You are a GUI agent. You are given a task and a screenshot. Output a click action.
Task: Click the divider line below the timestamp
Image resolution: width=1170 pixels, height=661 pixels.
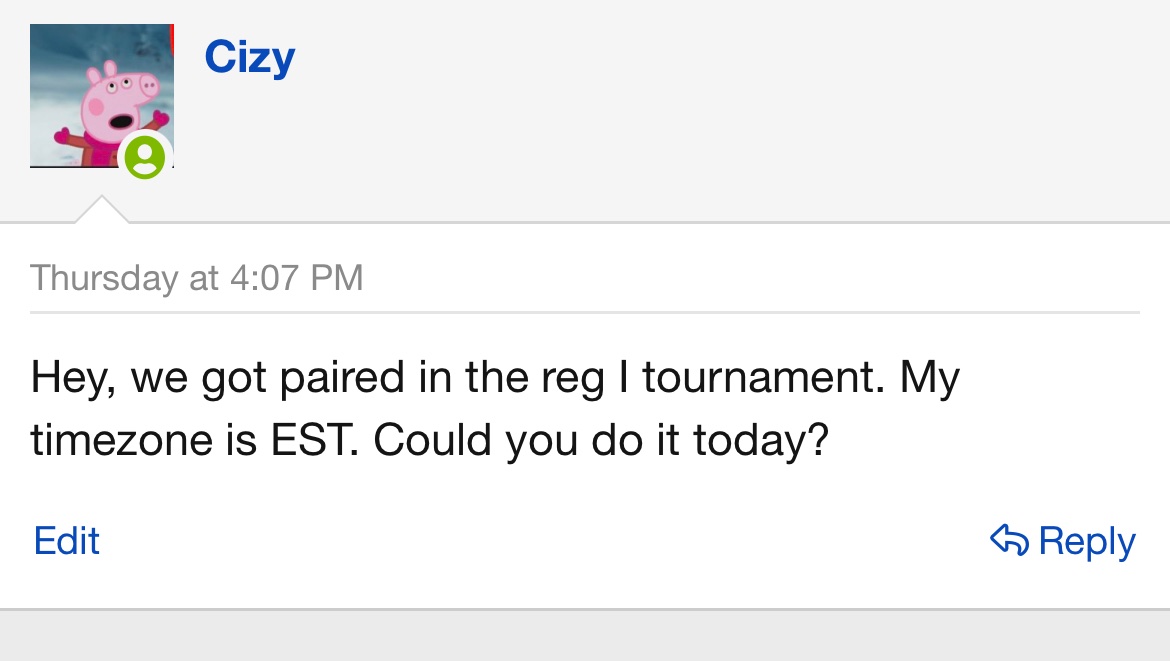(x=585, y=312)
